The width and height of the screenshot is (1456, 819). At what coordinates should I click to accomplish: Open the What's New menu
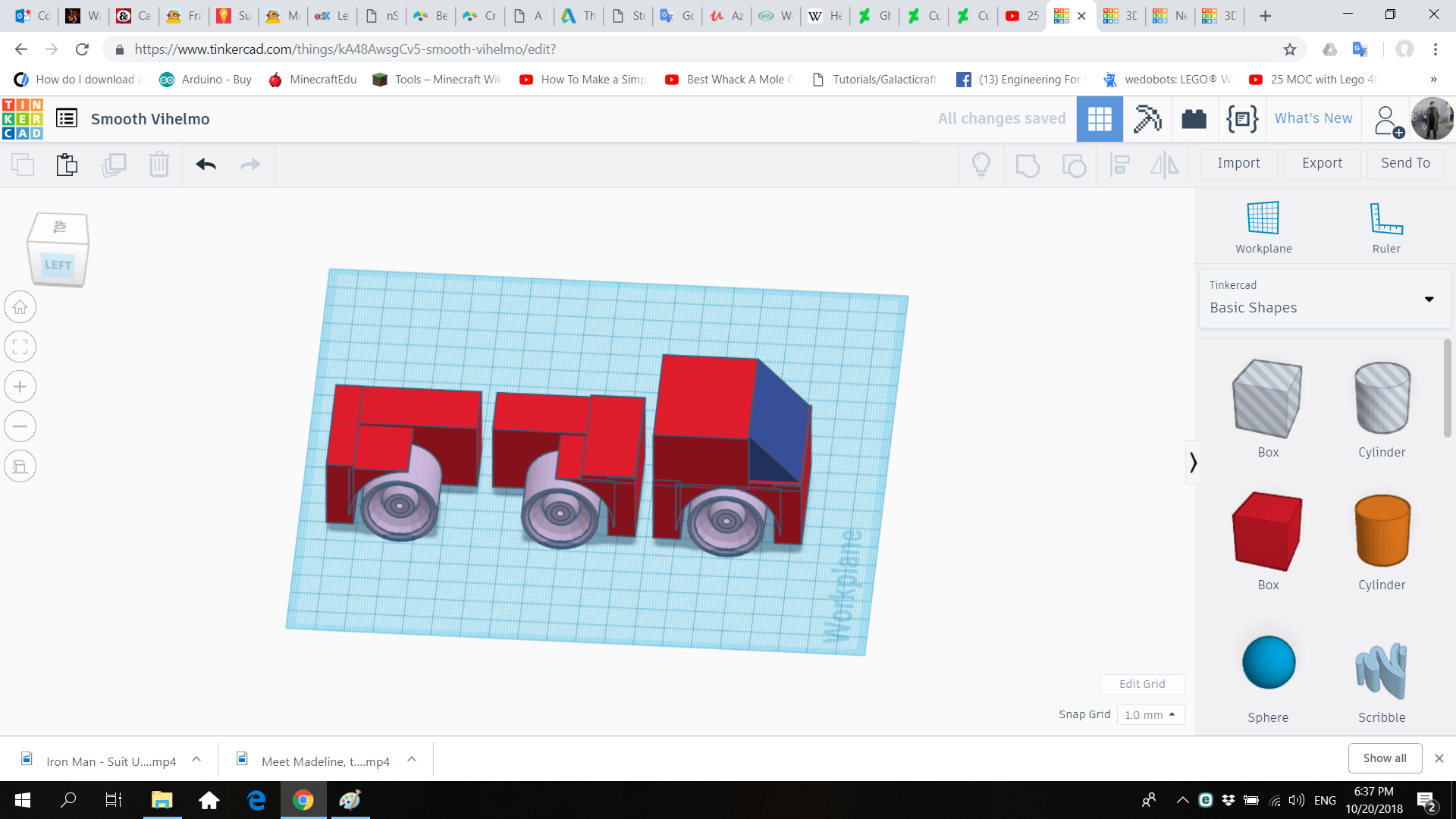[x=1313, y=118]
